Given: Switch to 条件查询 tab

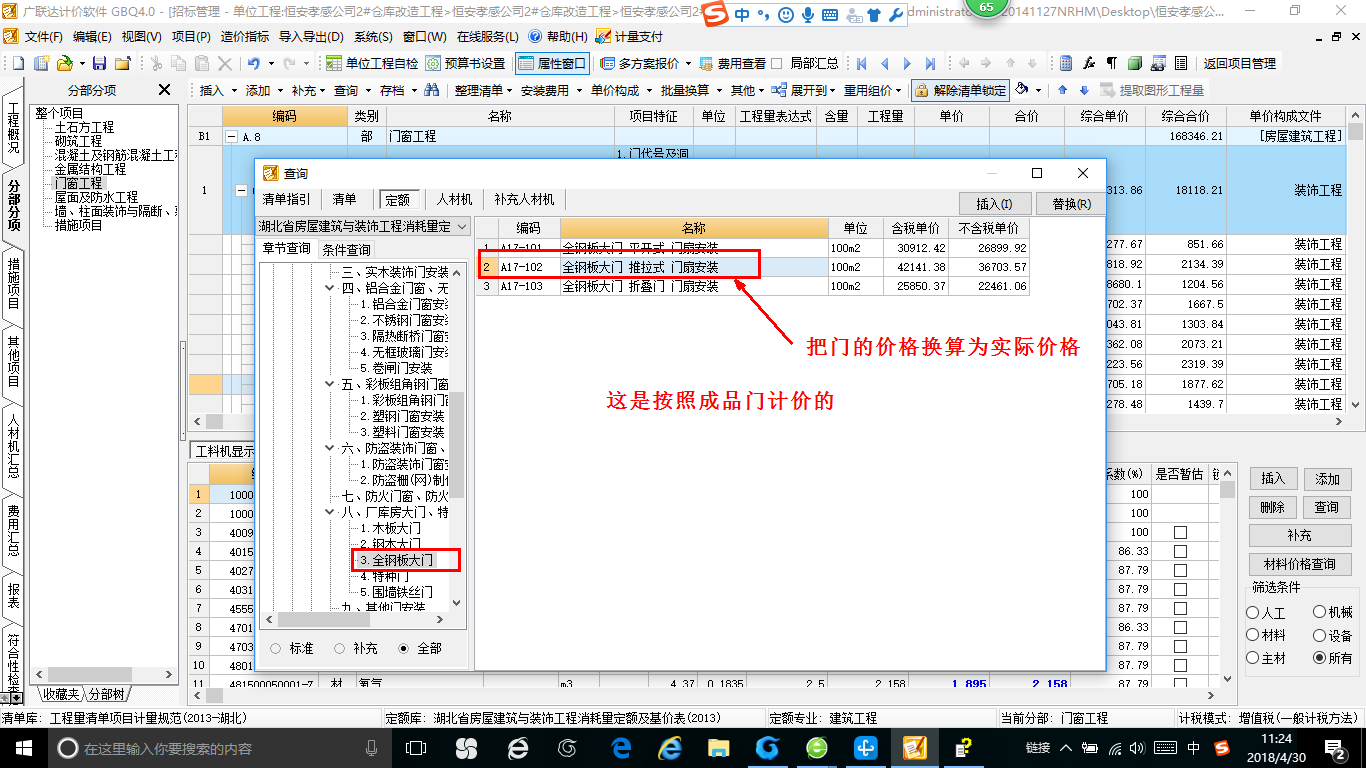Looking at the screenshot, I should coord(346,250).
